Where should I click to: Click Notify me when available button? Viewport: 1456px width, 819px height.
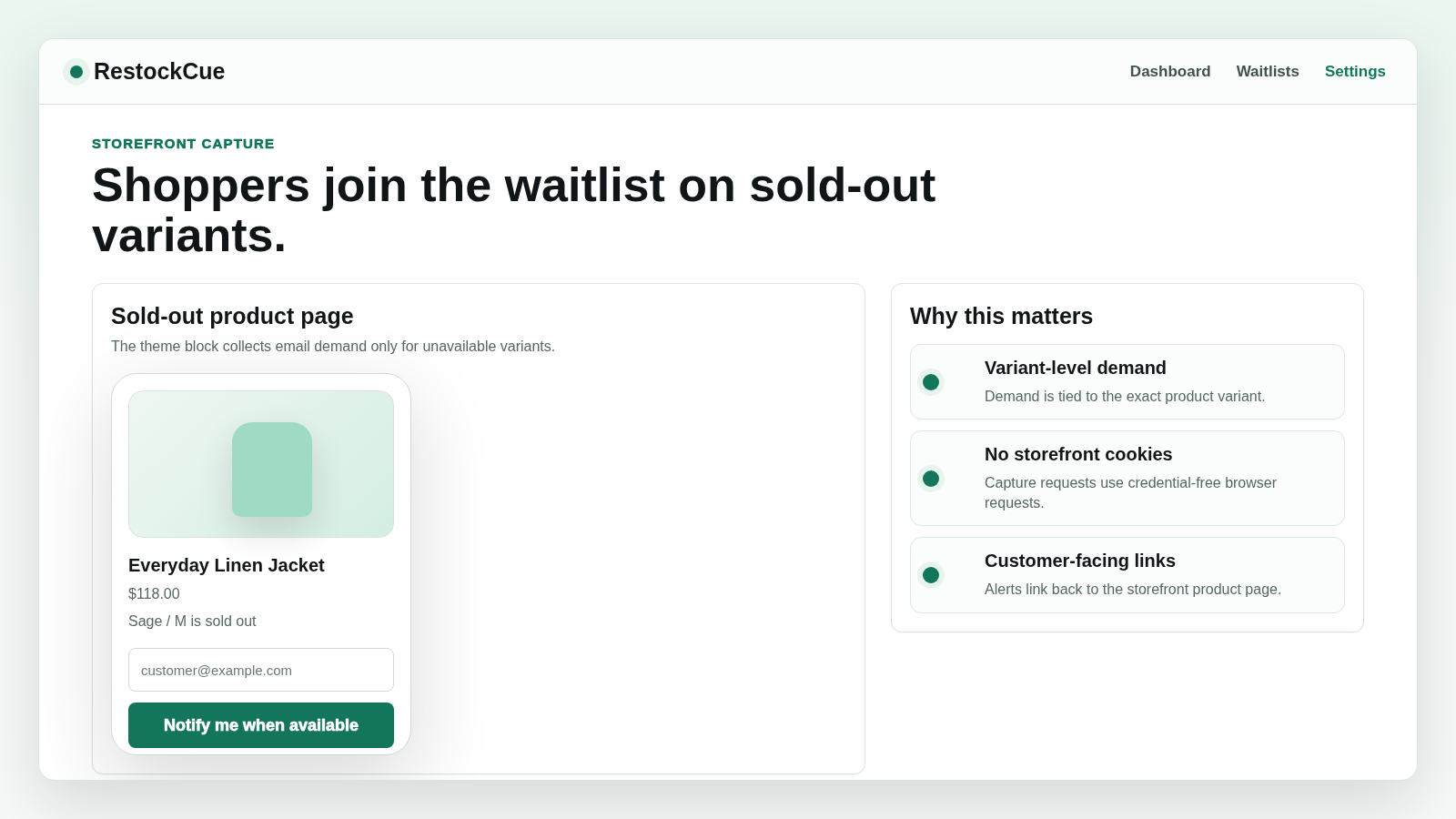261,725
